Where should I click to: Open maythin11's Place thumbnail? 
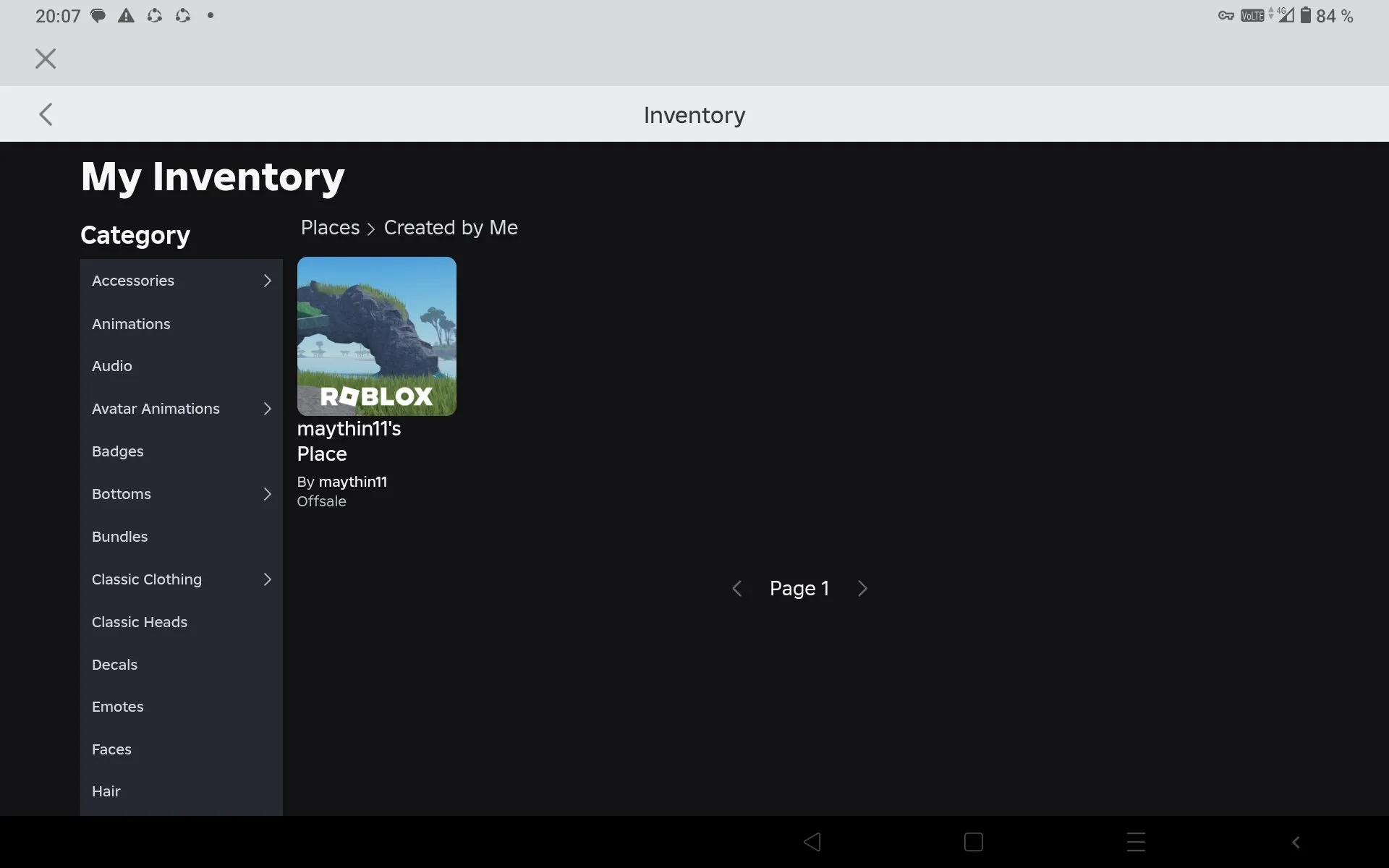(x=376, y=336)
